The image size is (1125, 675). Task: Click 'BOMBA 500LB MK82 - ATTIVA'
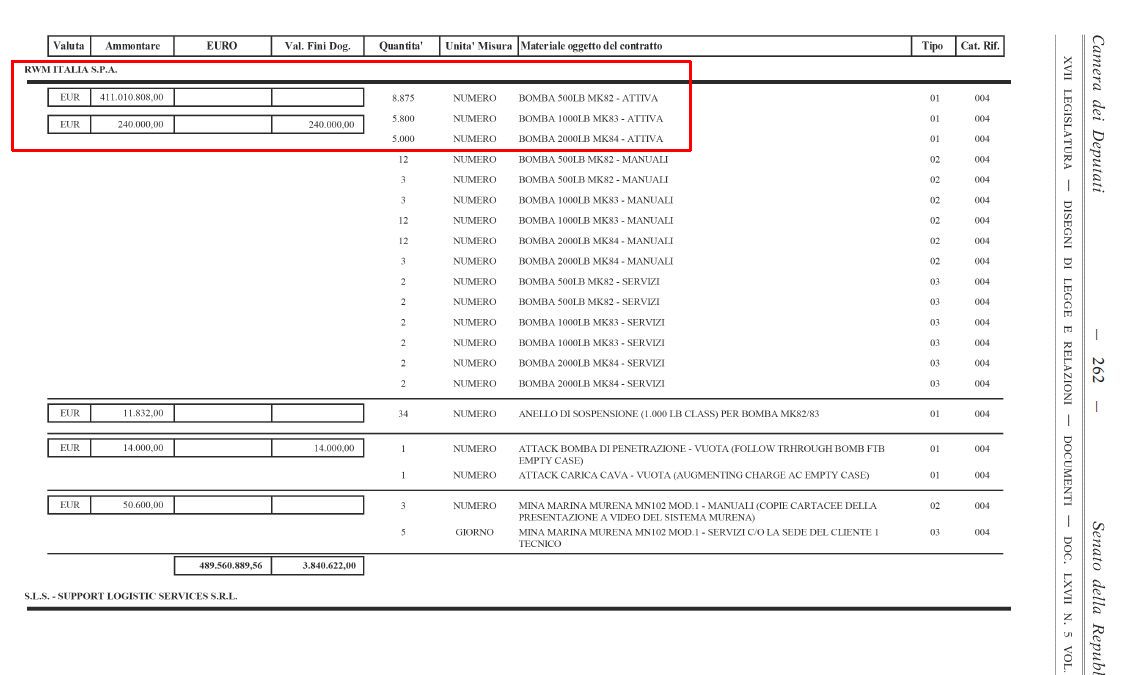click(588, 98)
